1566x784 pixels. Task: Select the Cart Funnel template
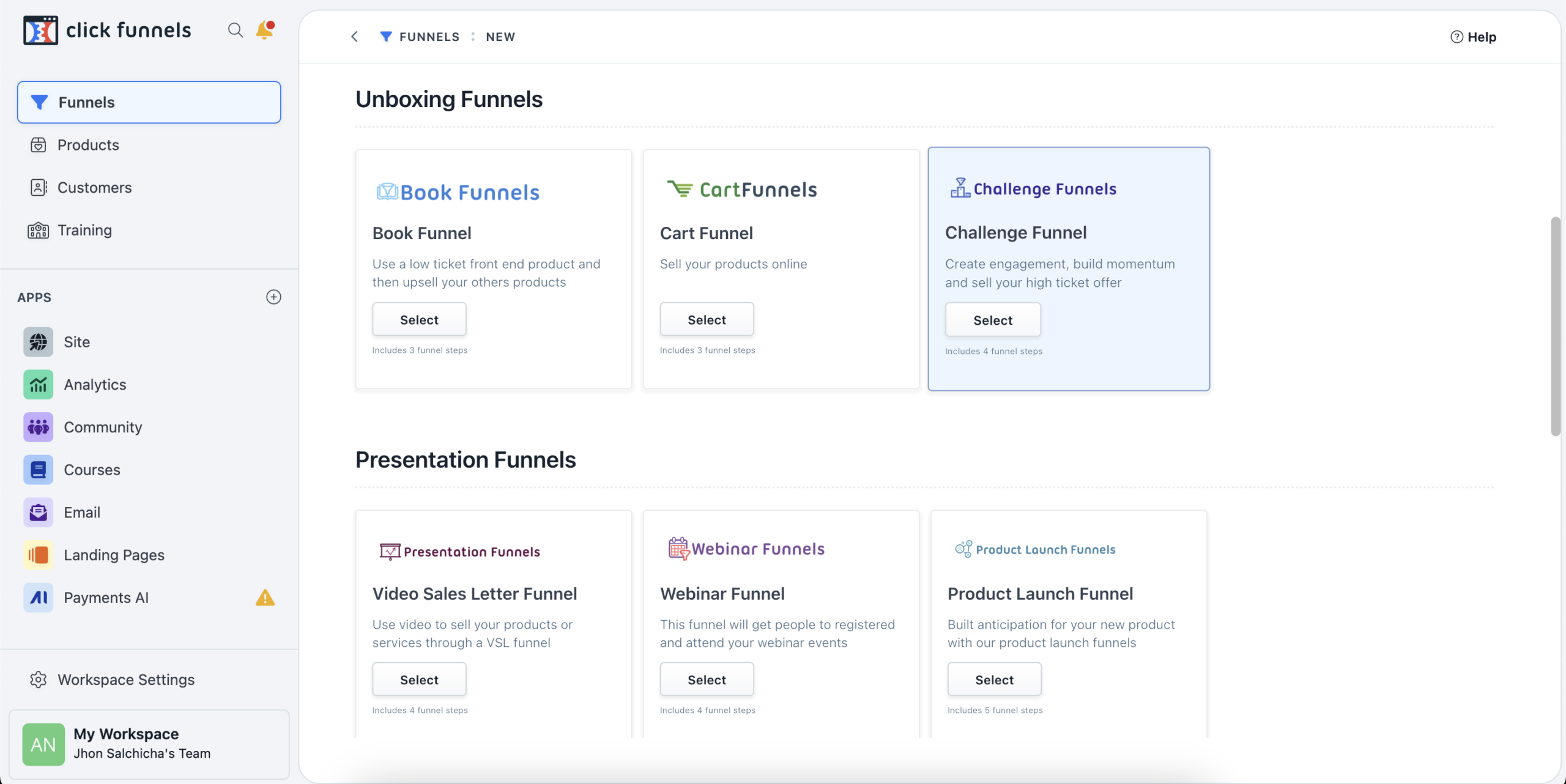click(x=707, y=320)
